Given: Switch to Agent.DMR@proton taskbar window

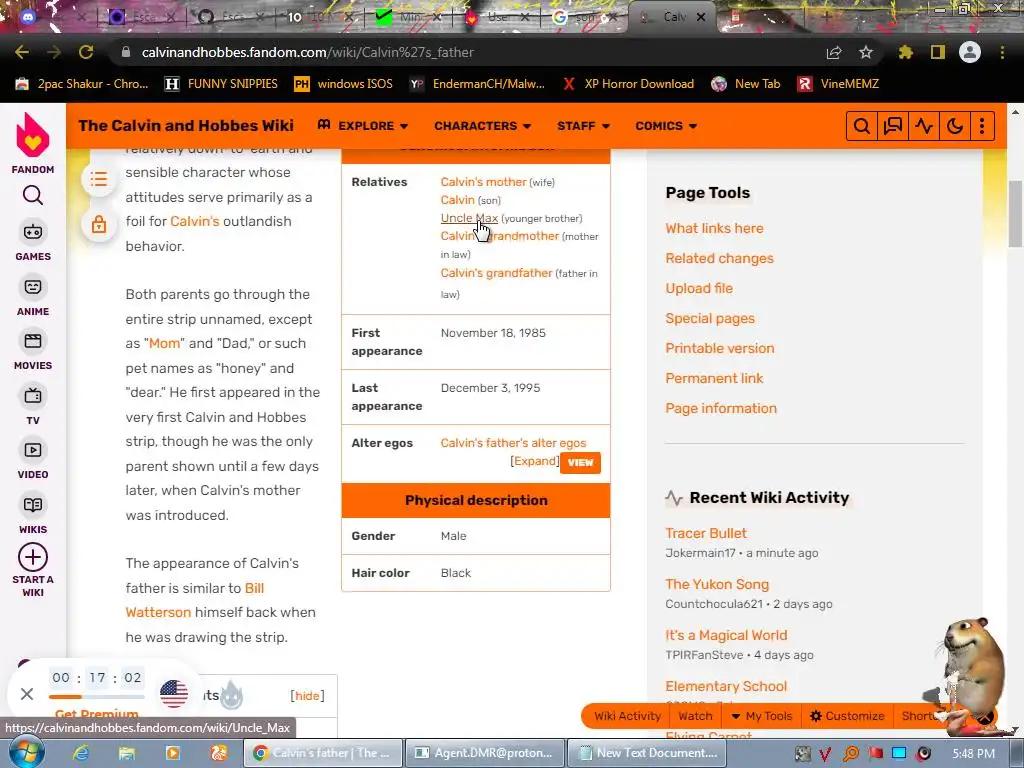Looking at the screenshot, I should (485, 753).
